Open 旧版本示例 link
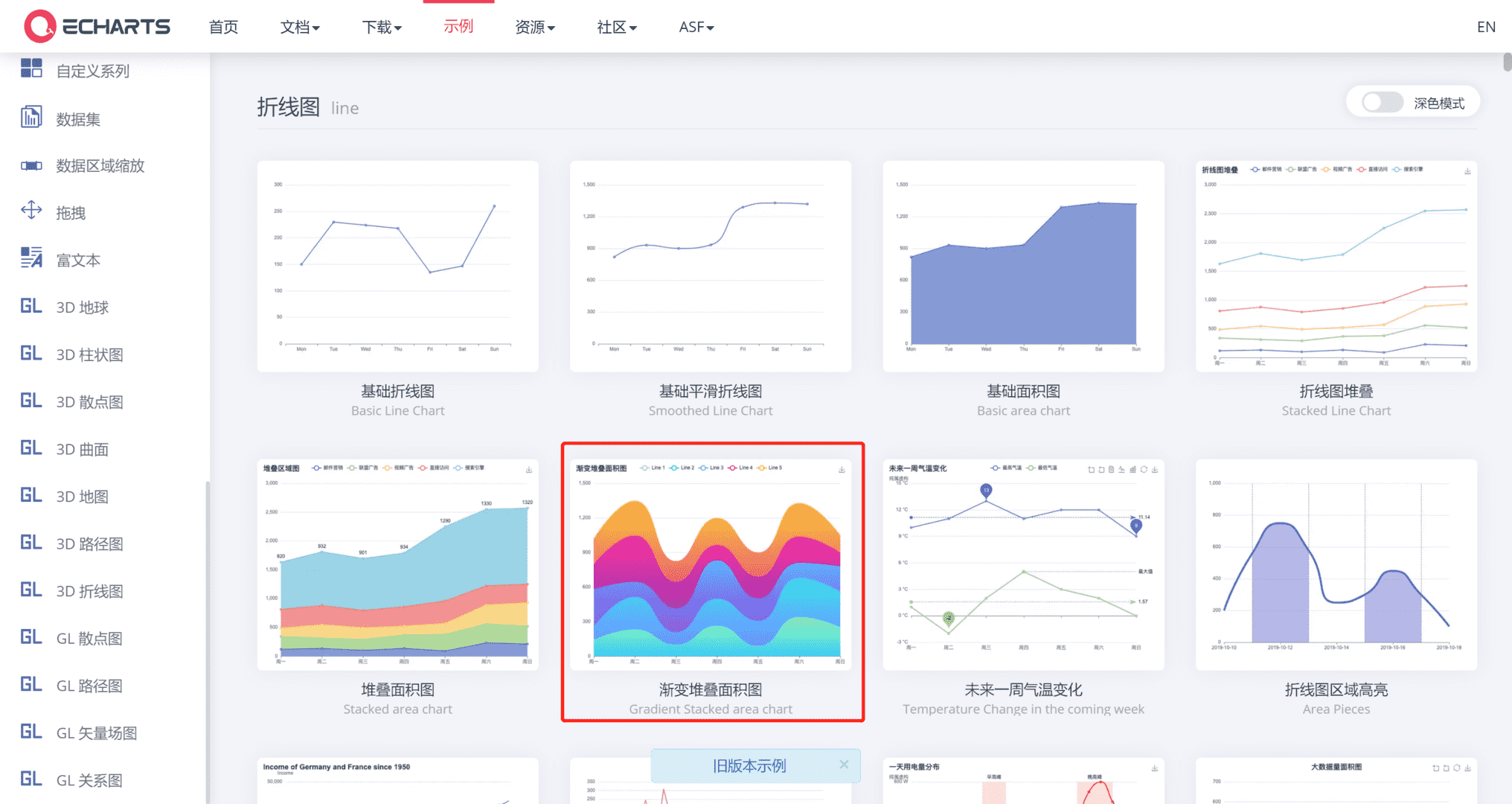The height and width of the screenshot is (804, 1512). [x=749, y=765]
